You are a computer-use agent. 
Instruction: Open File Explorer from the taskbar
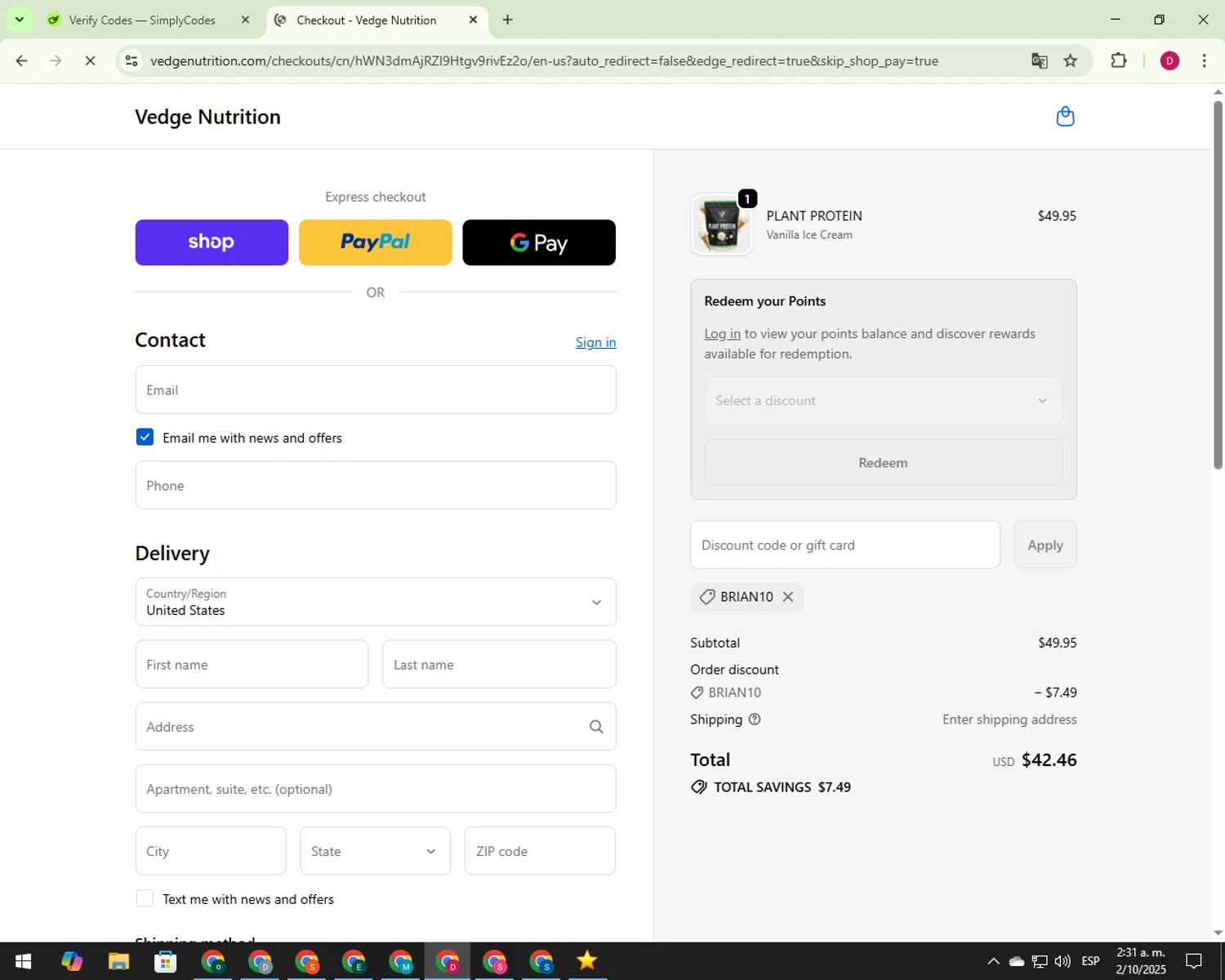point(118,961)
